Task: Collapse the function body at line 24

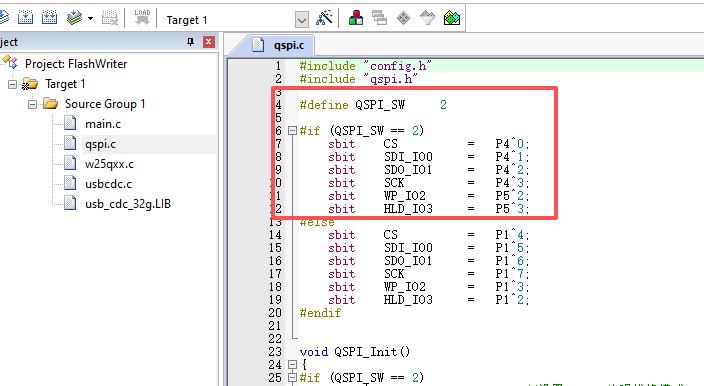Action: coord(292,364)
